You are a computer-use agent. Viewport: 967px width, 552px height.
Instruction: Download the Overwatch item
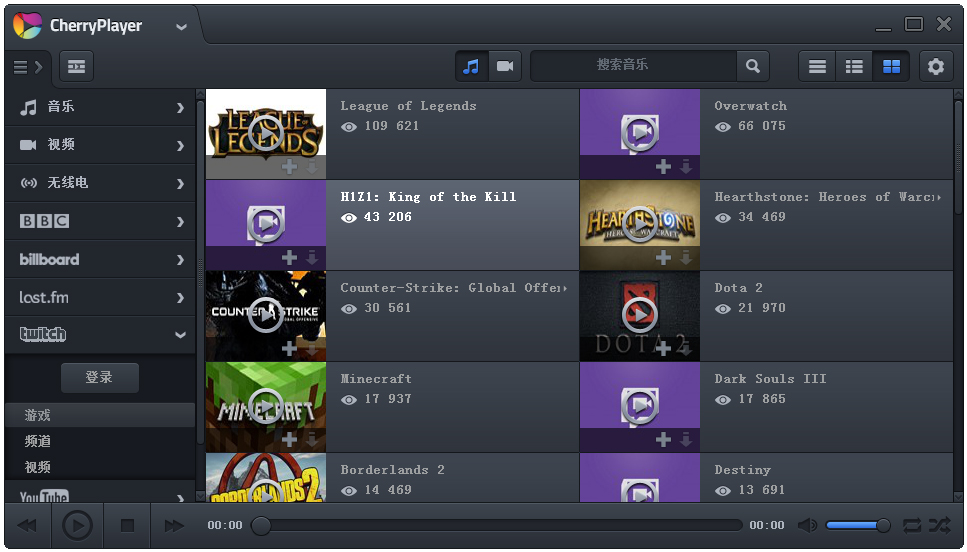coord(686,167)
